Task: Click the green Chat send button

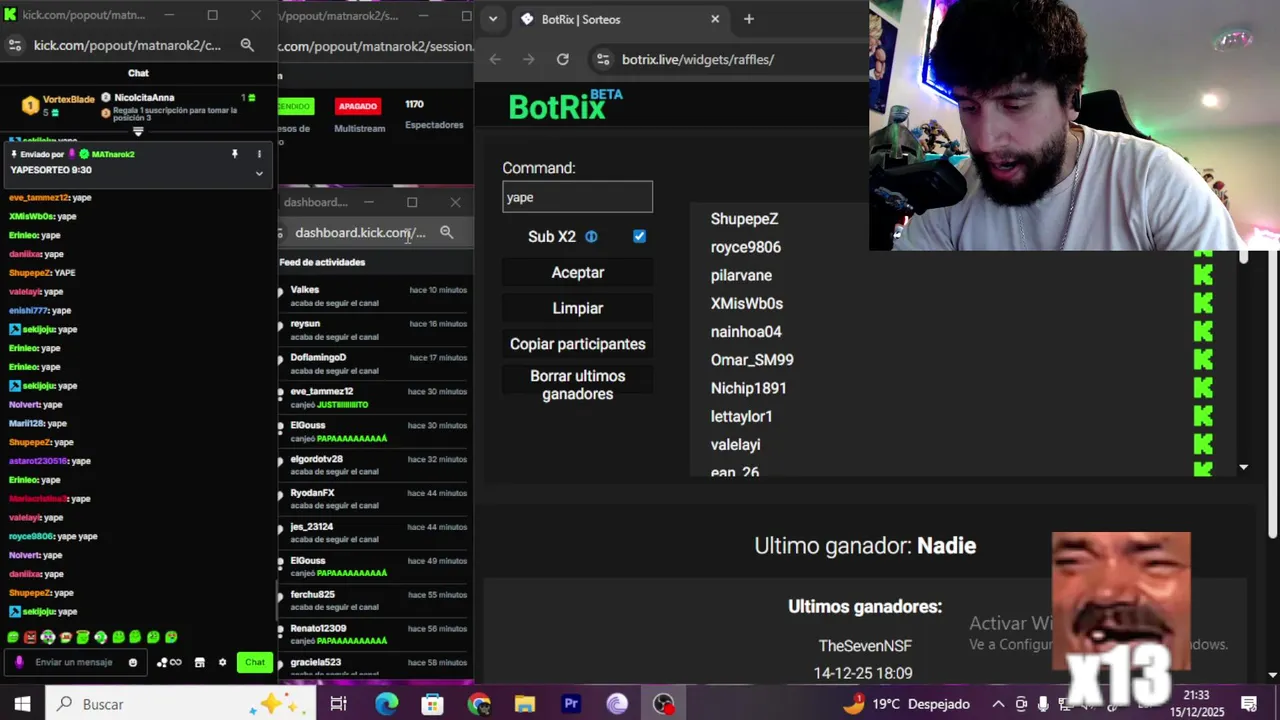Action: [x=255, y=662]
